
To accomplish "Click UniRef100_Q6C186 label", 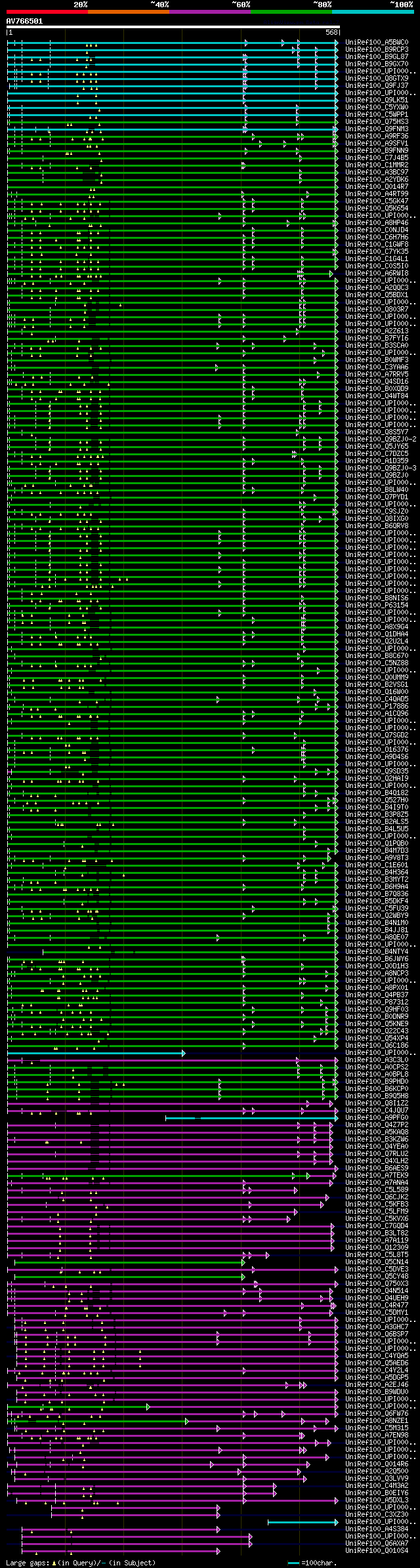I will click(x=377, y=1046).
